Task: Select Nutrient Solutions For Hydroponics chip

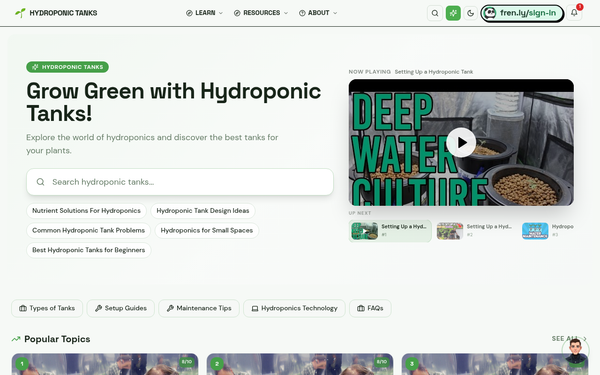Action: coord(86,211)
